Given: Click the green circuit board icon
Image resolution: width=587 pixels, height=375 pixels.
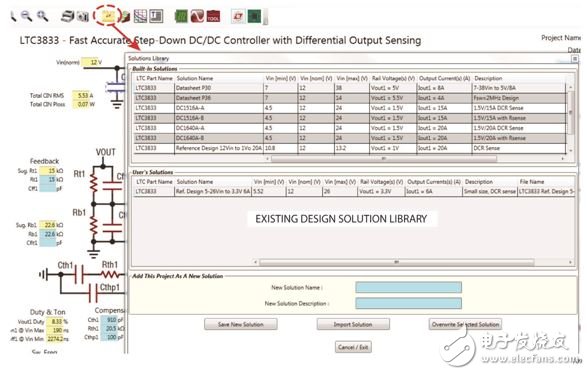Looking at the screenshot, I should pyautogui.click(x=181, y=16).
